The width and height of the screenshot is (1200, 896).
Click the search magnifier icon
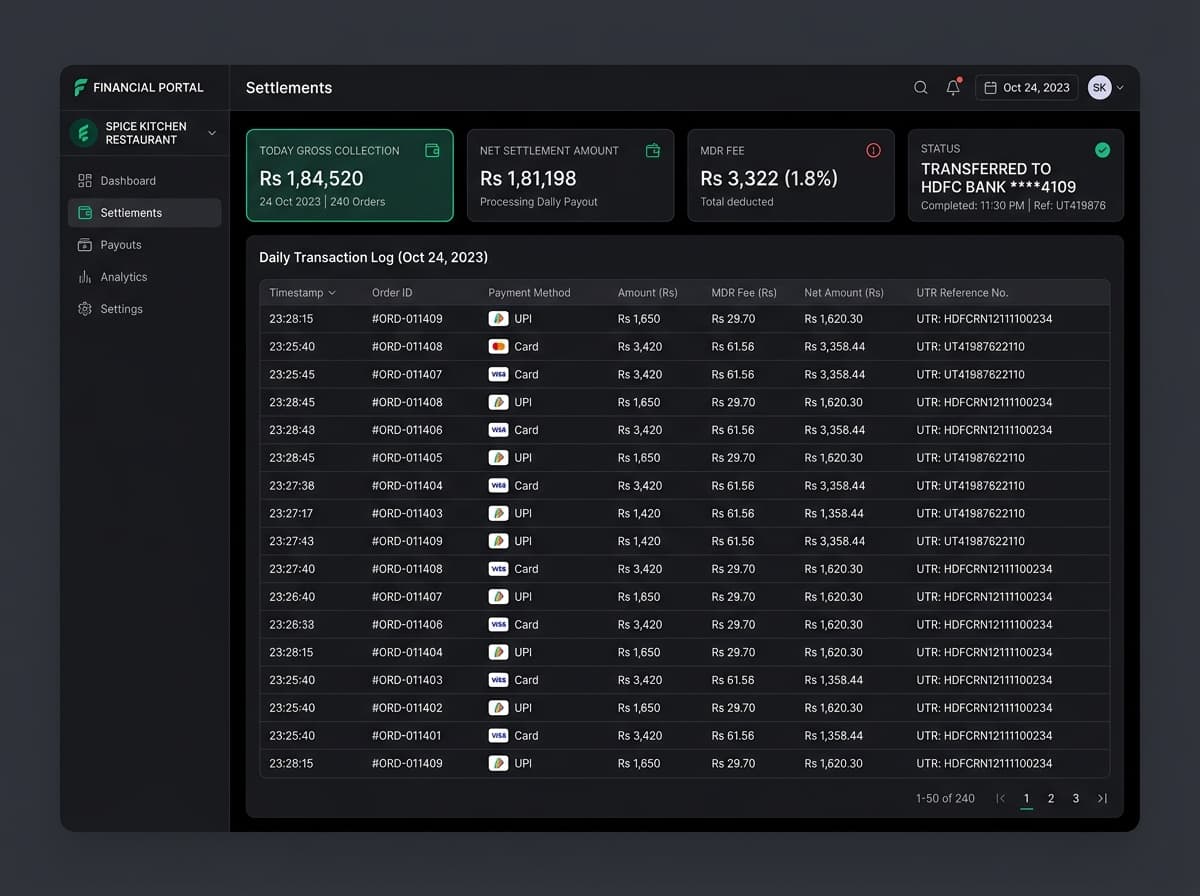921,88
